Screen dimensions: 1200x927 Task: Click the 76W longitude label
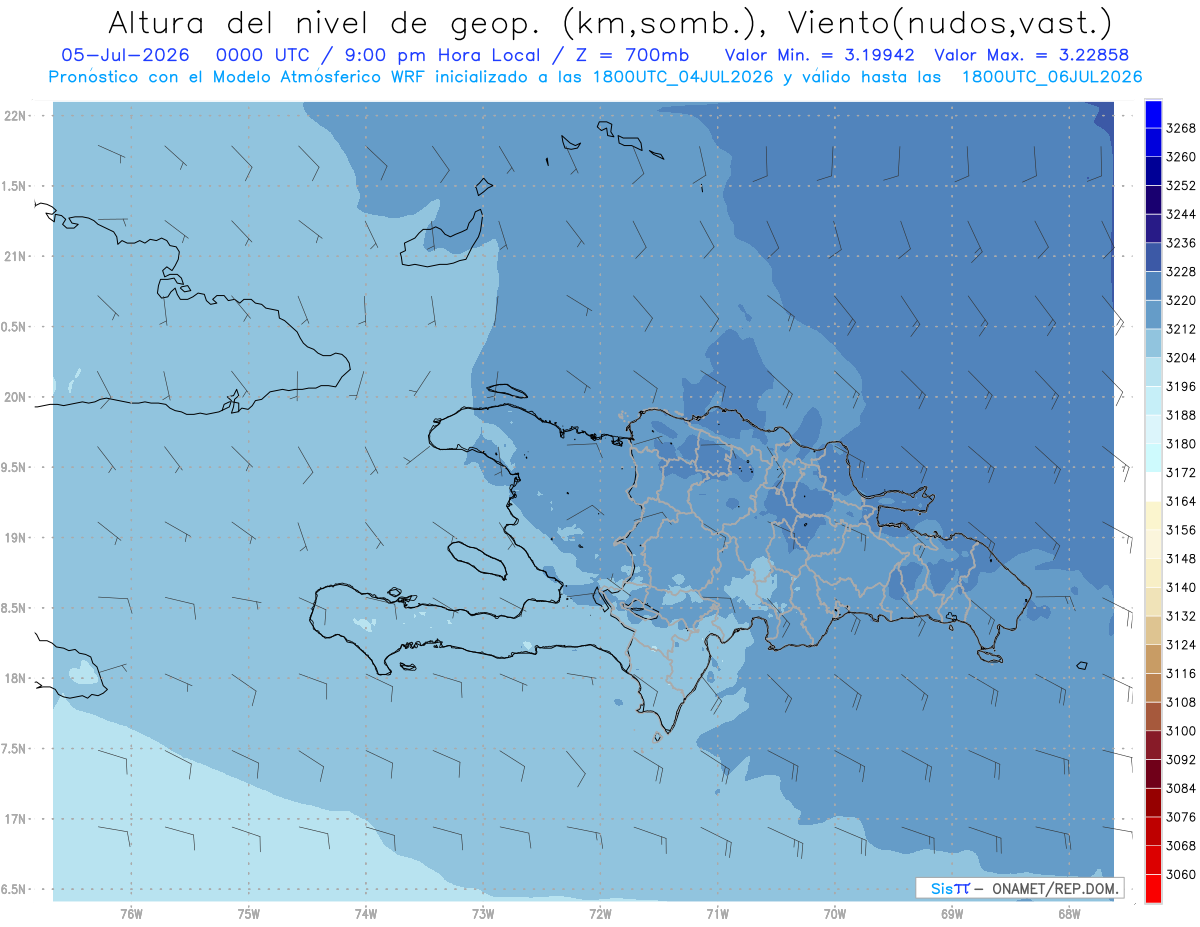click(131, 913)
